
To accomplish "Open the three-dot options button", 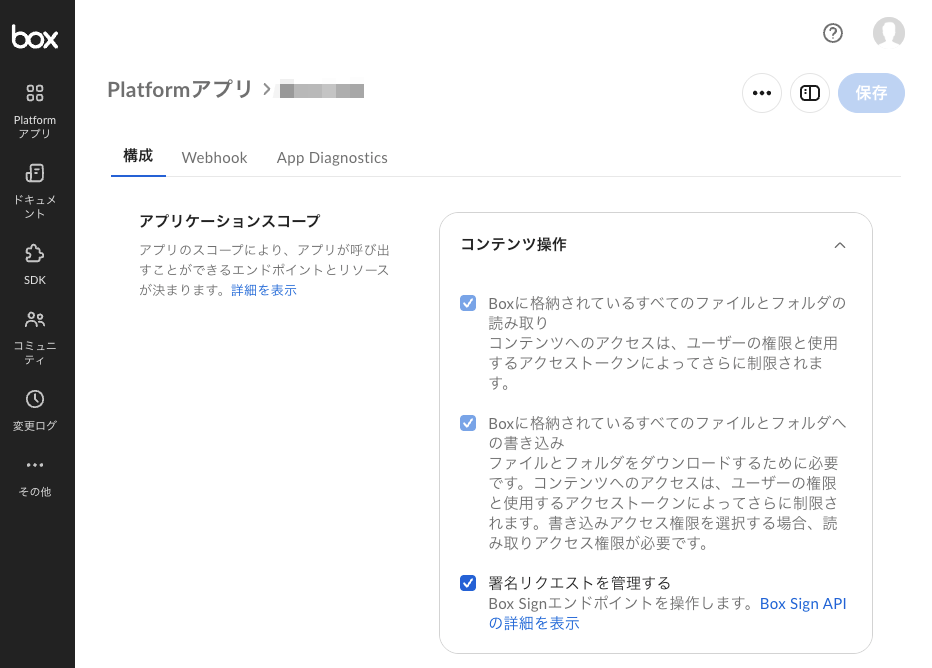I will pyautogui.click(x=762, y=93).
